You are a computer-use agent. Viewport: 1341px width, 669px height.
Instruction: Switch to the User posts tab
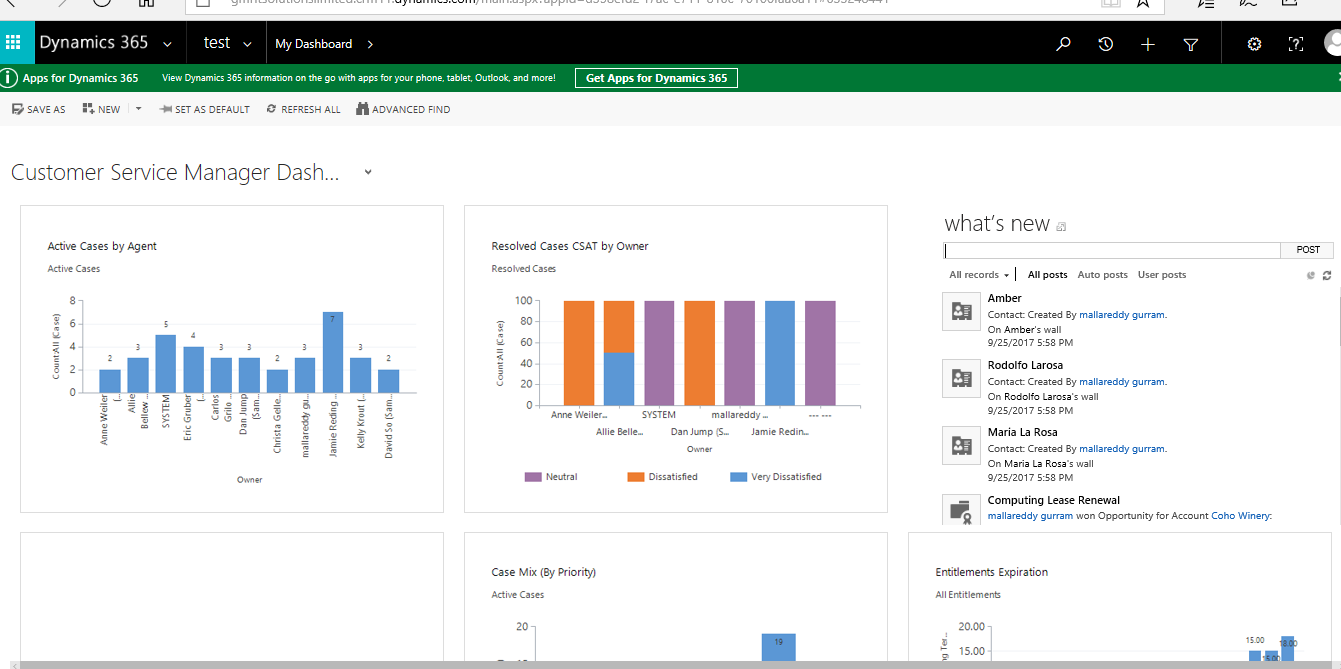[1162, 275]
